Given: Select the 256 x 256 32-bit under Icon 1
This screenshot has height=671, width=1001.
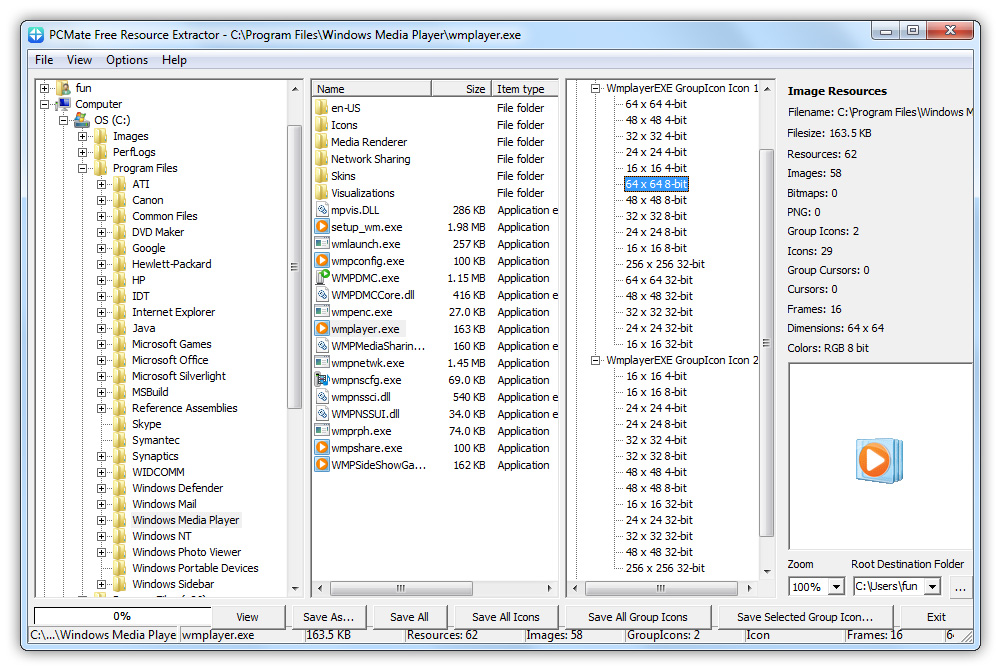Looking at the screenshot, I should tap(665, 264).
